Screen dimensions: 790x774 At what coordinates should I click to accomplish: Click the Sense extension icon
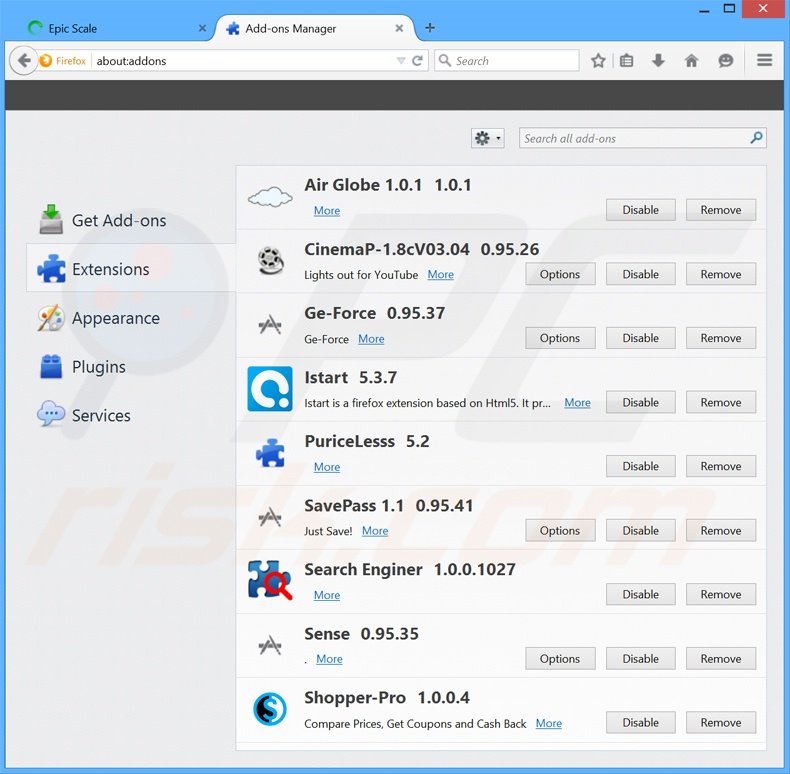point(270,645)
